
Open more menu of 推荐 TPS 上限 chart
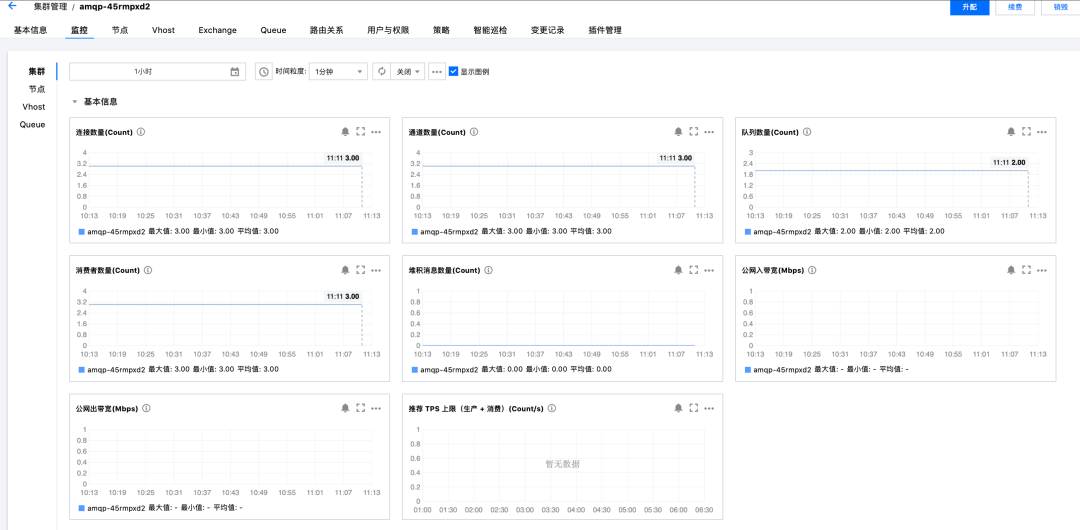709,408
